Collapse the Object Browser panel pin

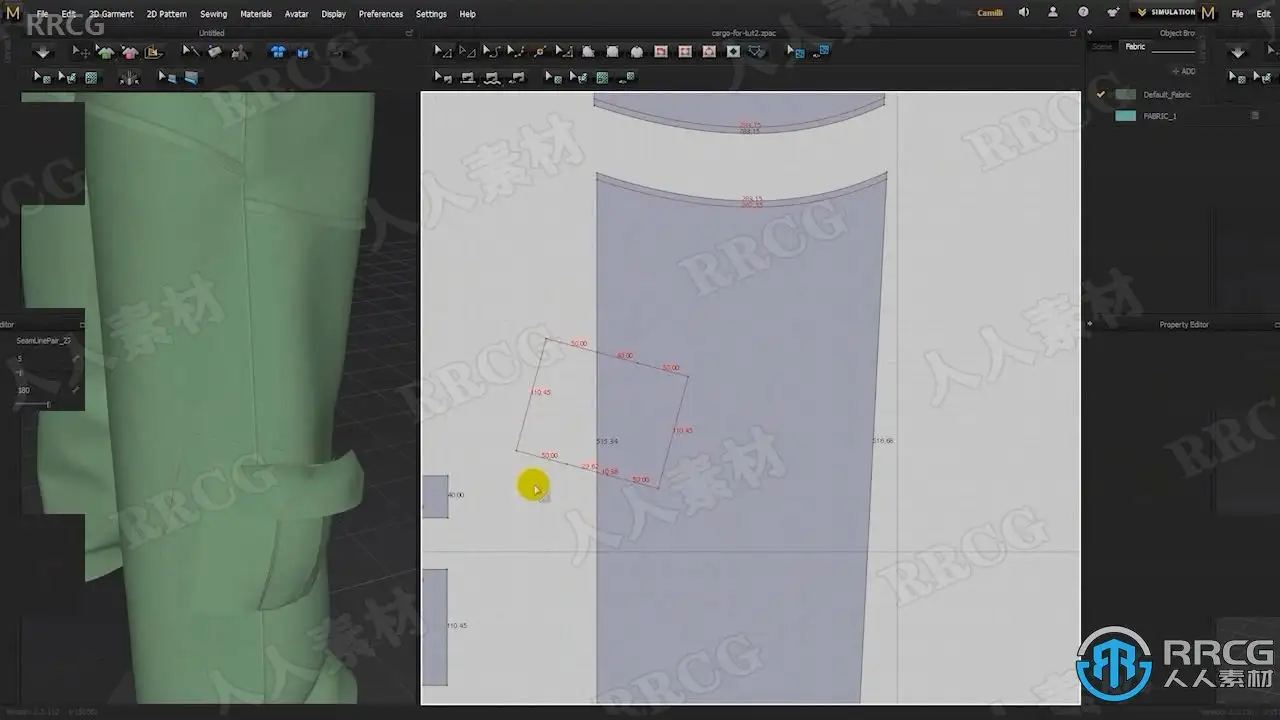tap(1091, 33)
